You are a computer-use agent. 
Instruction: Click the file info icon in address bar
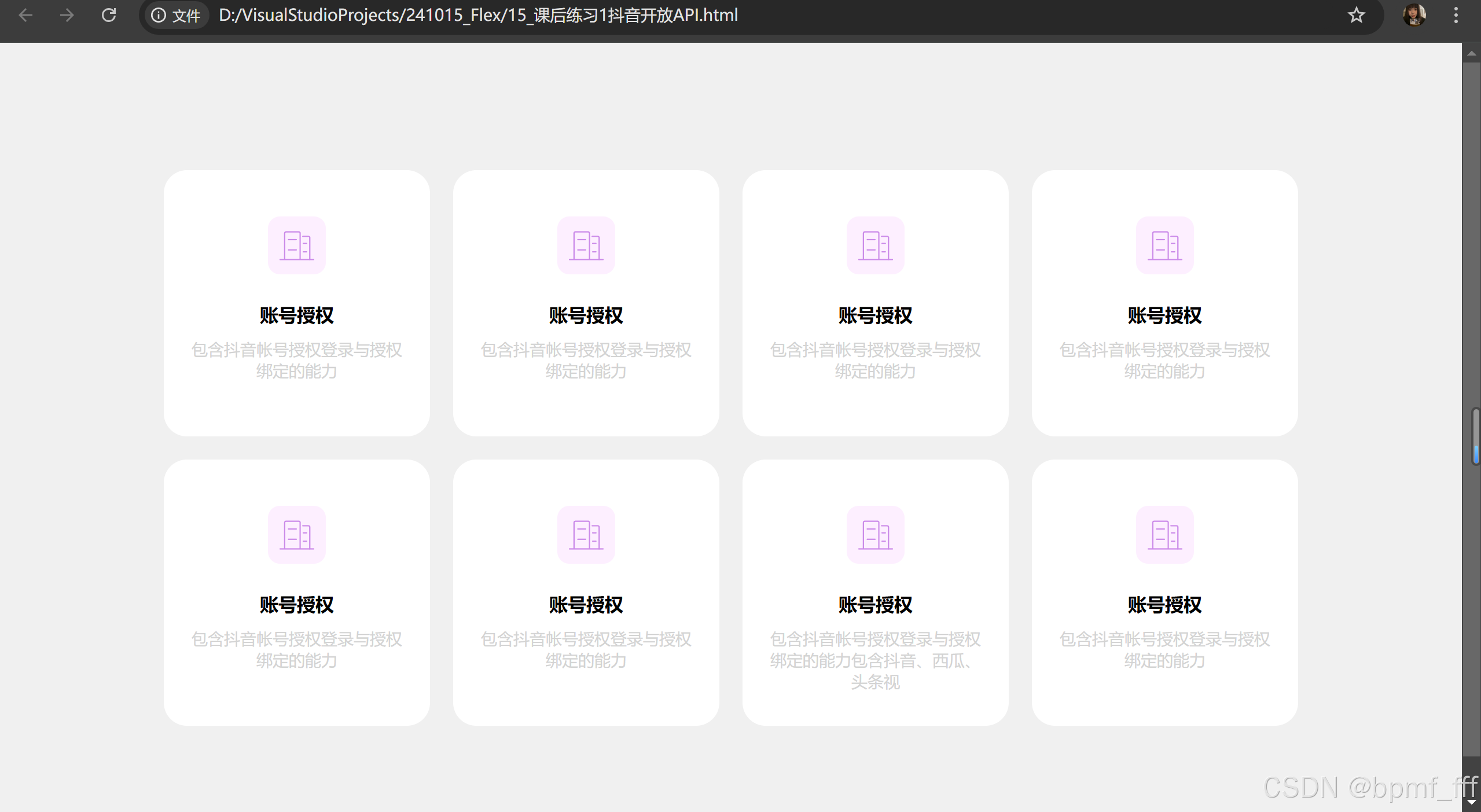[x=158, y=15]
